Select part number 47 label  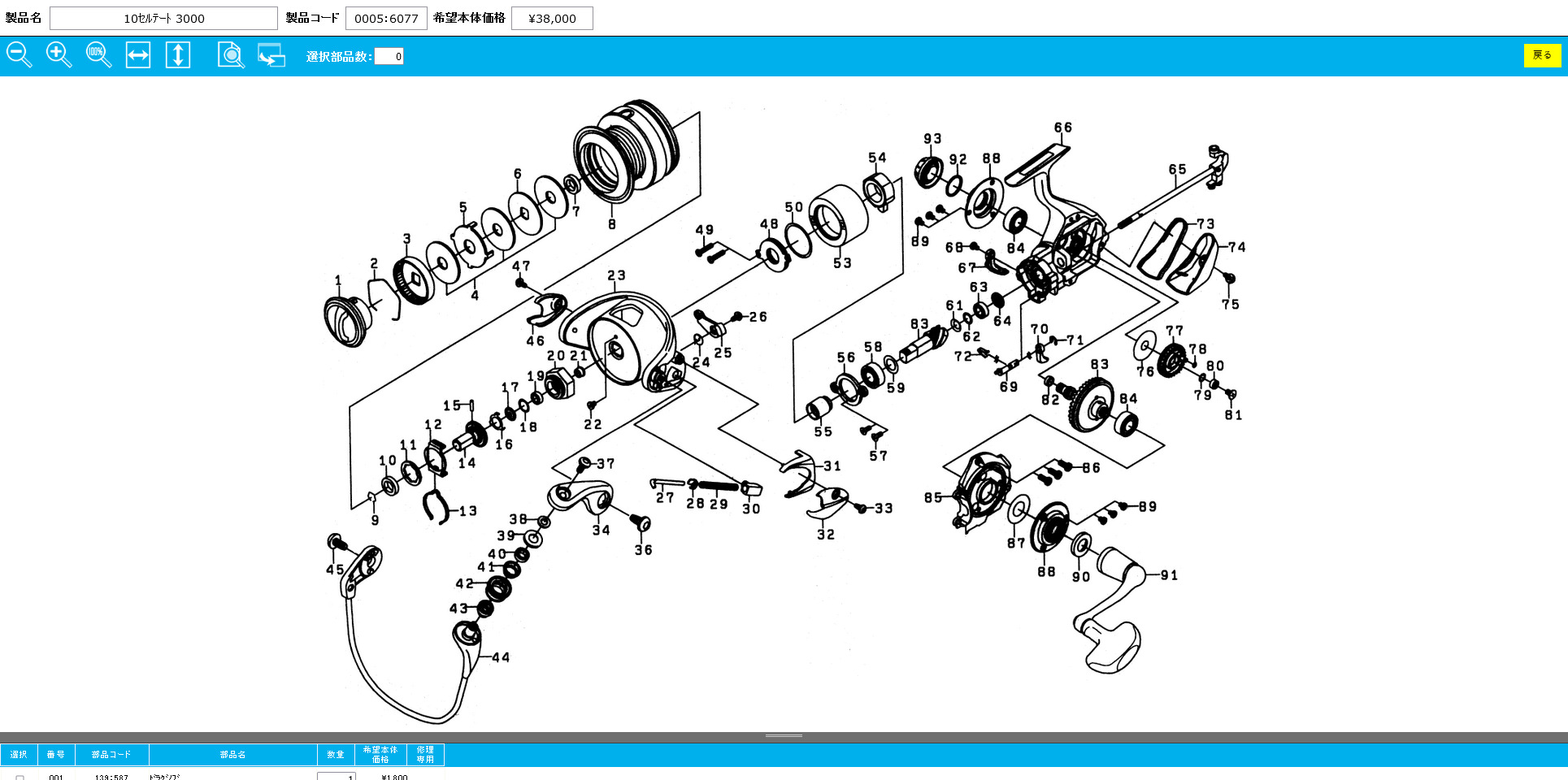(521, 266)
